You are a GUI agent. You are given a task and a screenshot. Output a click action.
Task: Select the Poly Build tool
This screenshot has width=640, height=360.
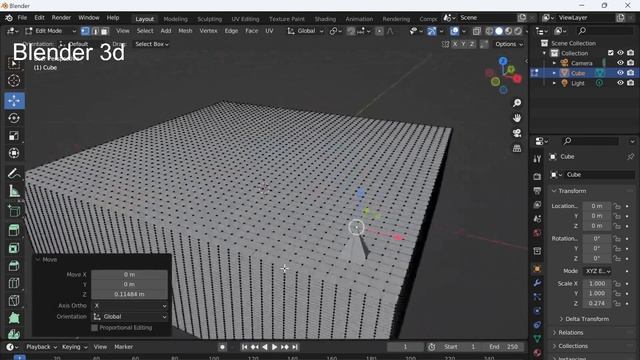(x=14, y=318)
